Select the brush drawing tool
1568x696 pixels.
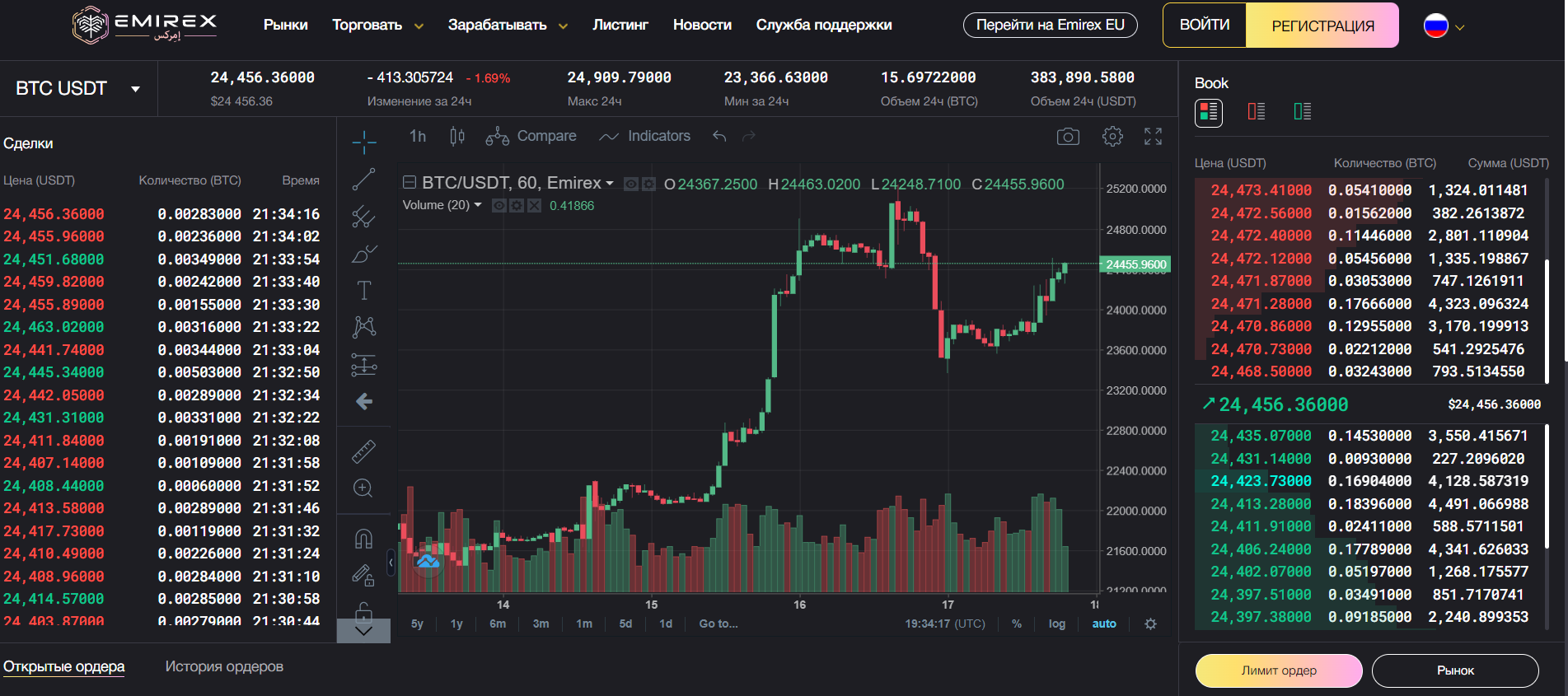tap(363, 254)
